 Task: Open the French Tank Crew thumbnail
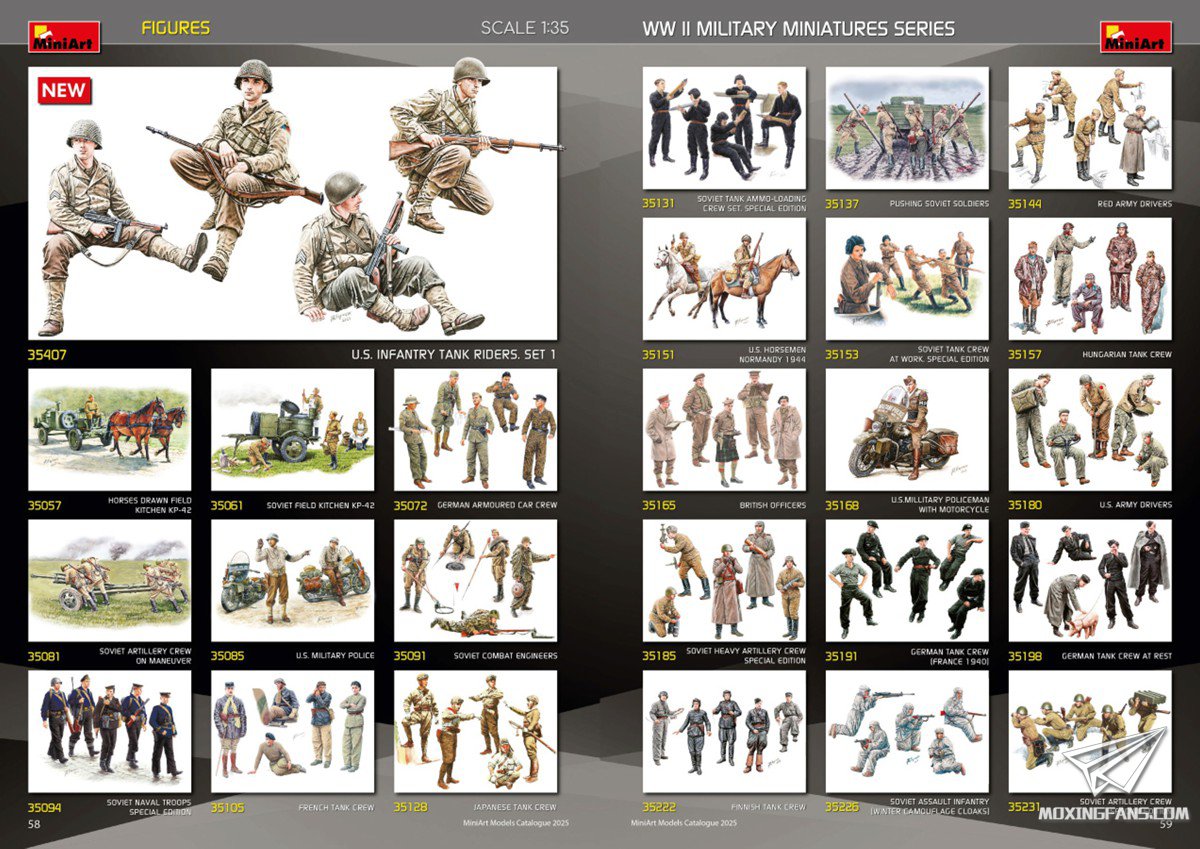[292, 732]
